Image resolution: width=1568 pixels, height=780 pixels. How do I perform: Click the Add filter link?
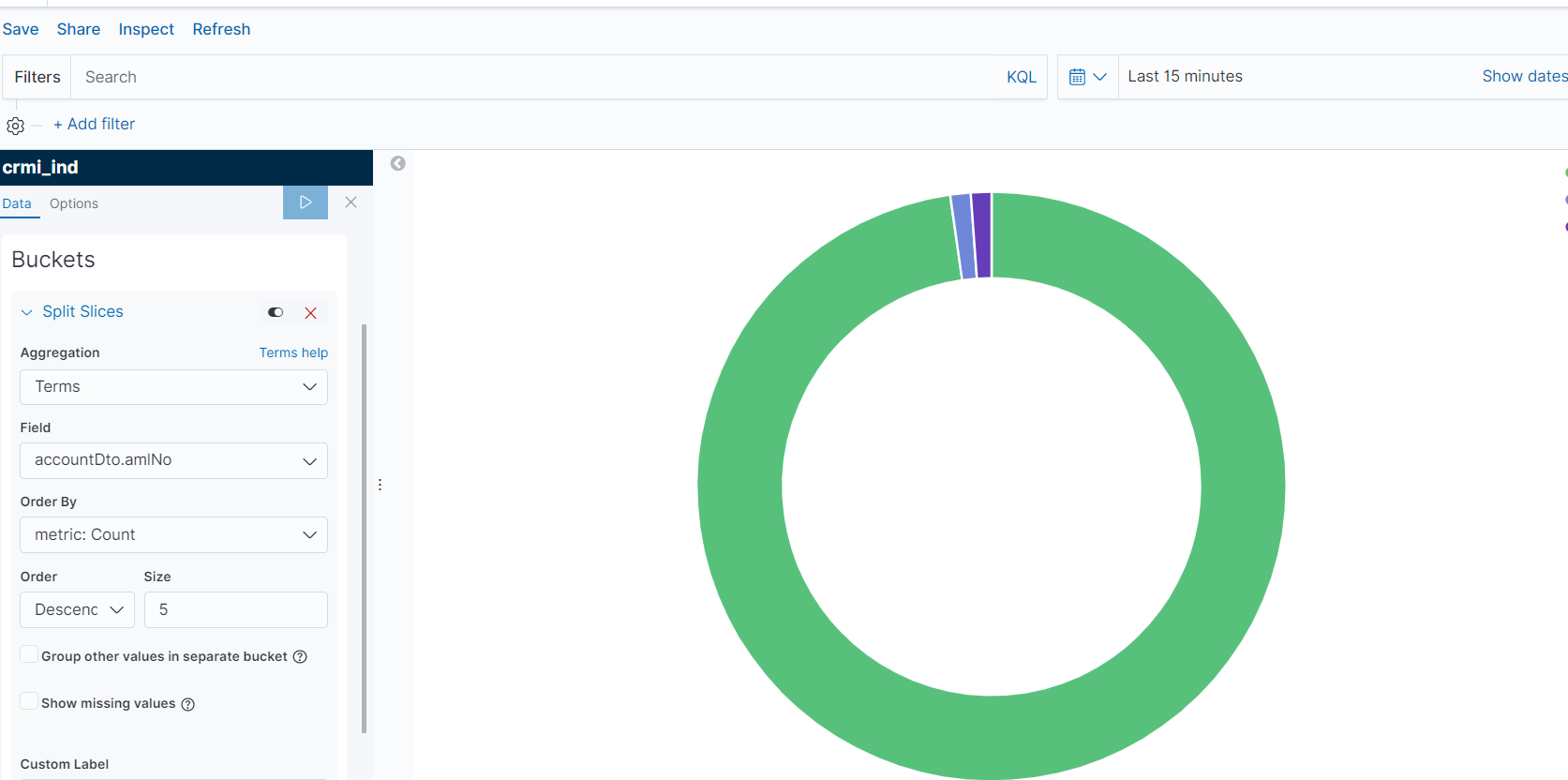click(x=94, y=124)
